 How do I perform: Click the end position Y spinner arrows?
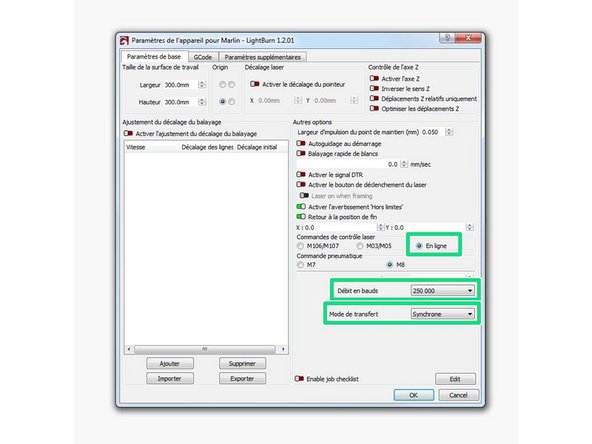(469, 227)
